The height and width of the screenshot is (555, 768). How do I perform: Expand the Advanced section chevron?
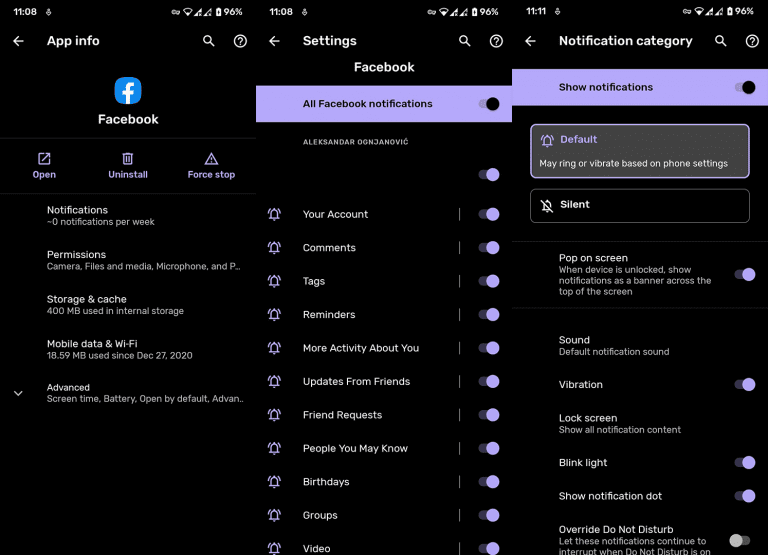click(x=18, y=393)
